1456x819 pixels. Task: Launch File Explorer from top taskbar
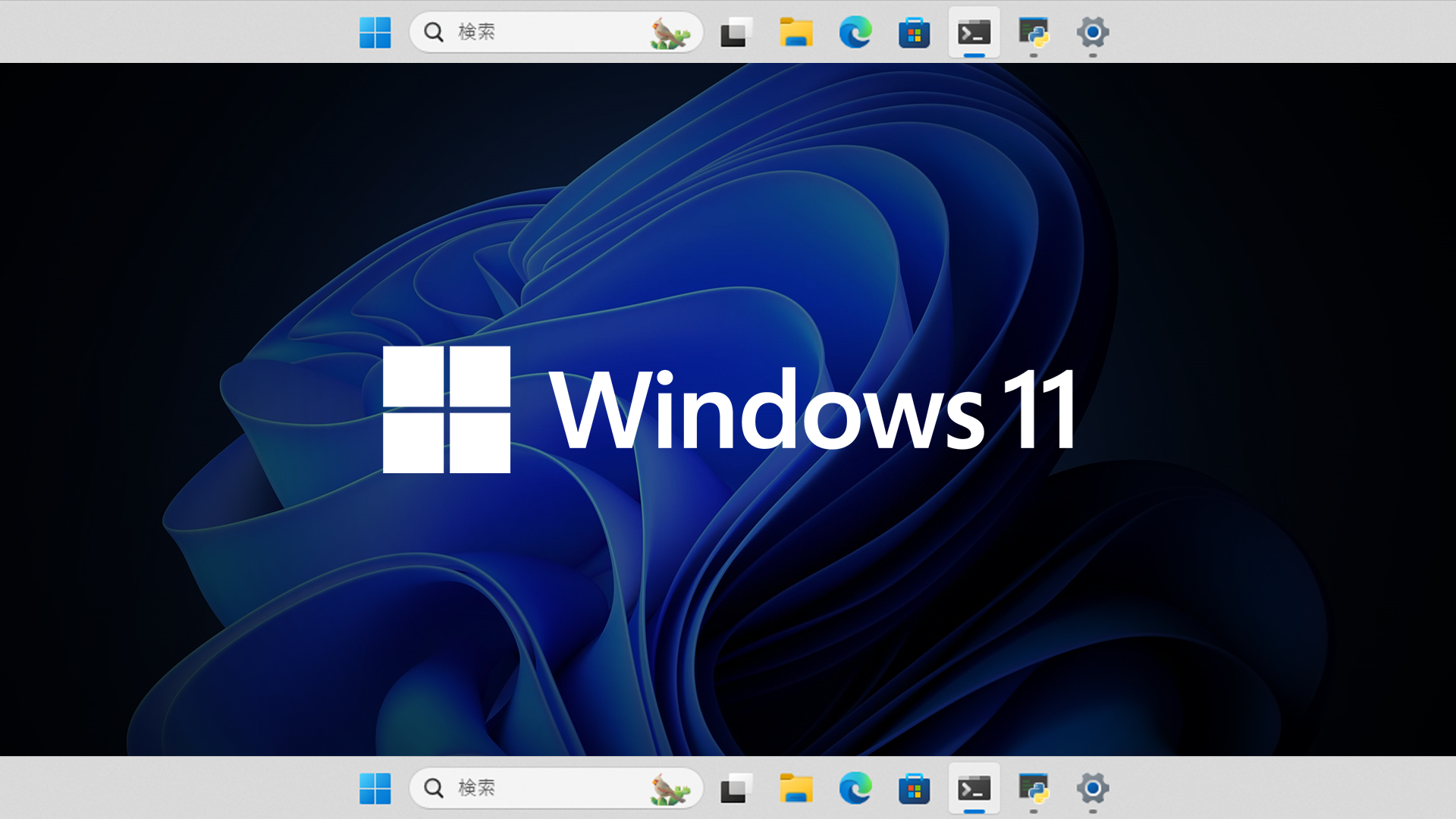(x=795, y=33)
